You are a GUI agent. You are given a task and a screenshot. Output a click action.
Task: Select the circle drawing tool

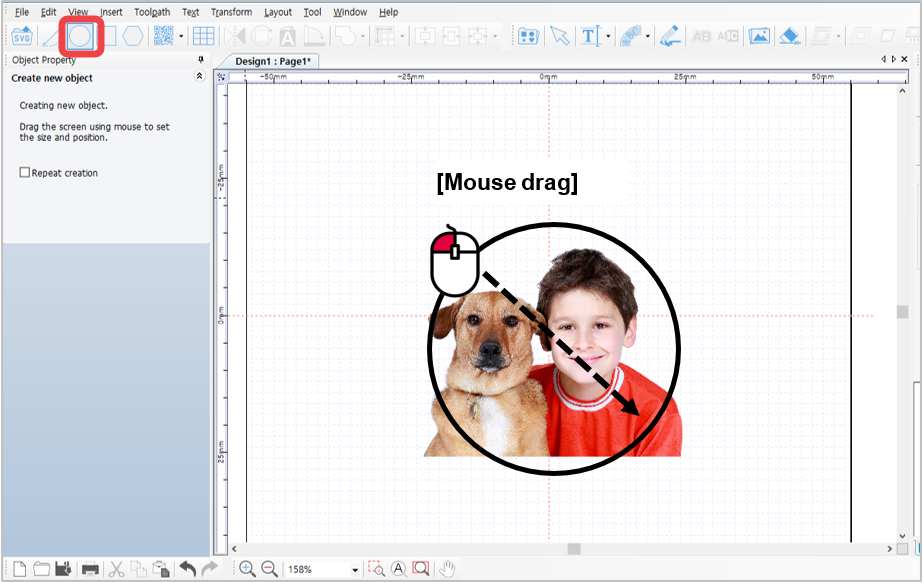[x=79, y=37]
